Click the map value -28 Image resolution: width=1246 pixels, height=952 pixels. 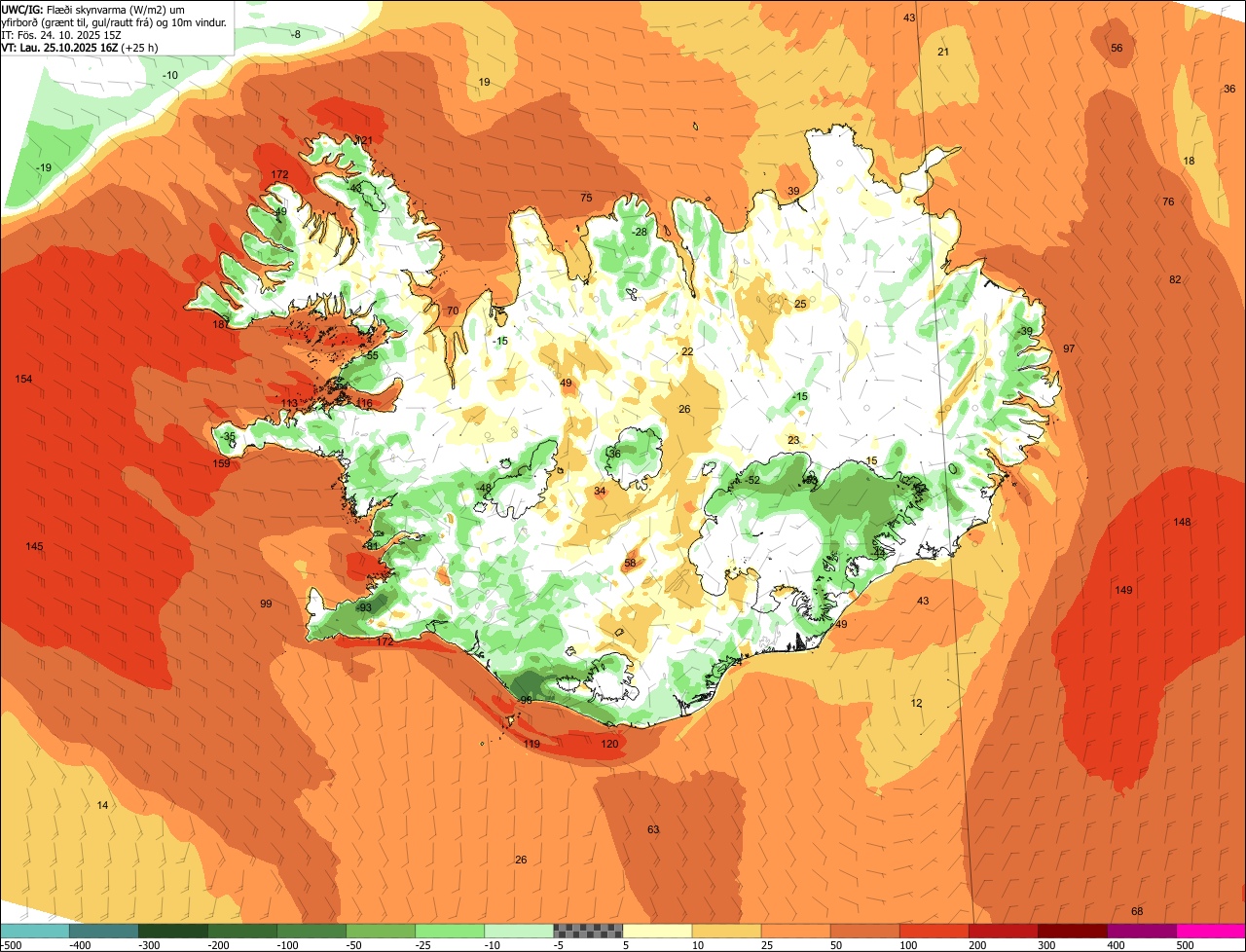click(639, 232)
